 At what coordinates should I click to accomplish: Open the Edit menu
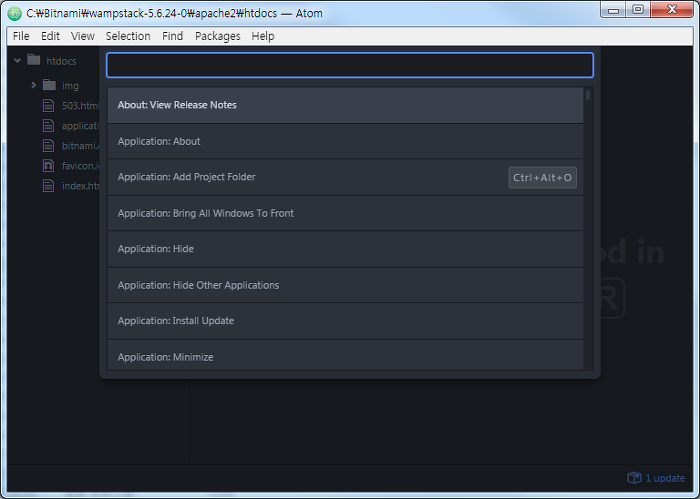tap(50, 36)
